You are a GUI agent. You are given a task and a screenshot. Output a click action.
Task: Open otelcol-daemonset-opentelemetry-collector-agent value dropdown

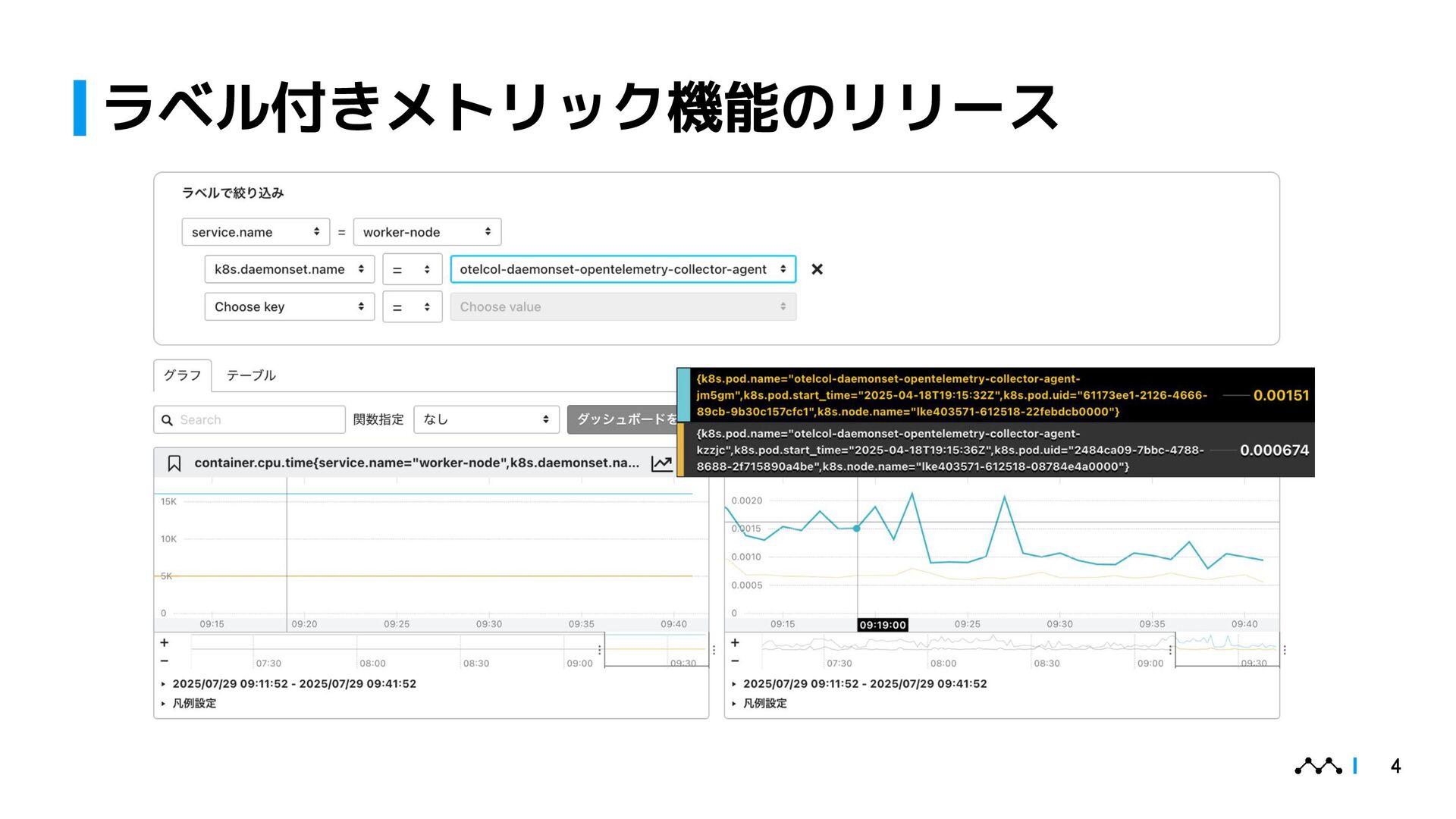pos(623,269)
